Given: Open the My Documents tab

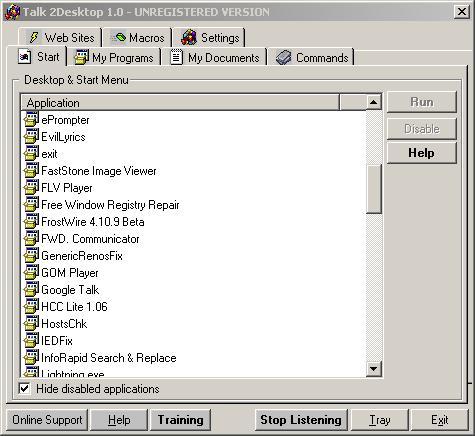Looking at the screenshot, I should pyautogui.click(x=214, y=58).
